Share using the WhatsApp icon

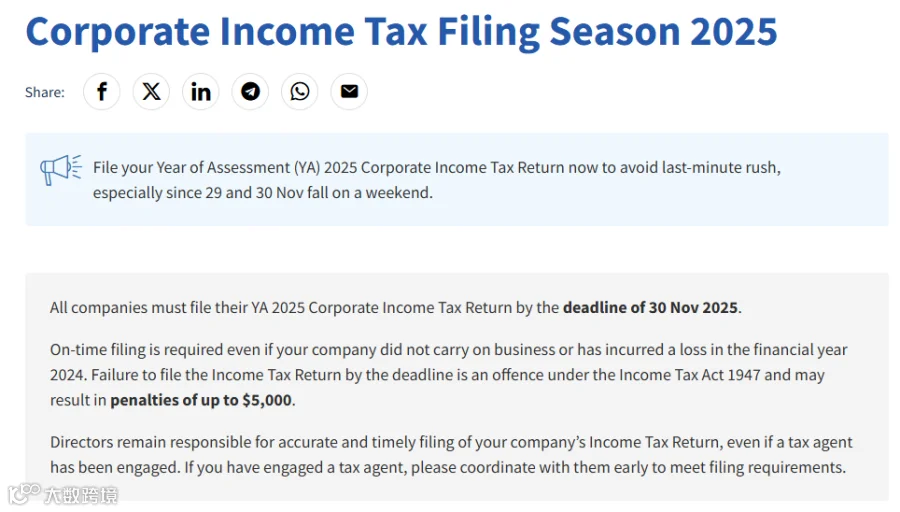coord(300,91)
